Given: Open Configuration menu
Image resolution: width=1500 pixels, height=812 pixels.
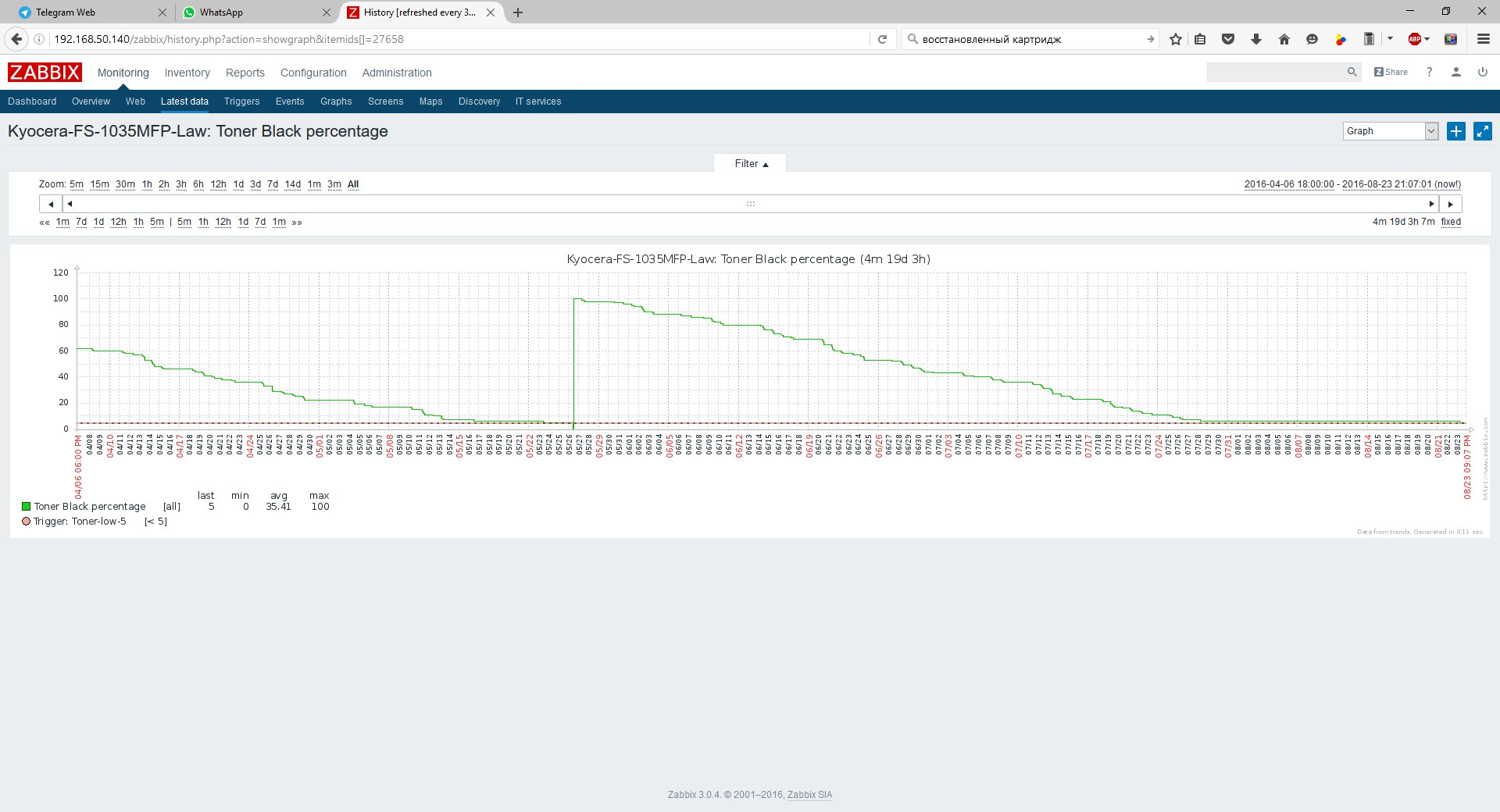Looking at the screenshot, I should tap(313, 73).
